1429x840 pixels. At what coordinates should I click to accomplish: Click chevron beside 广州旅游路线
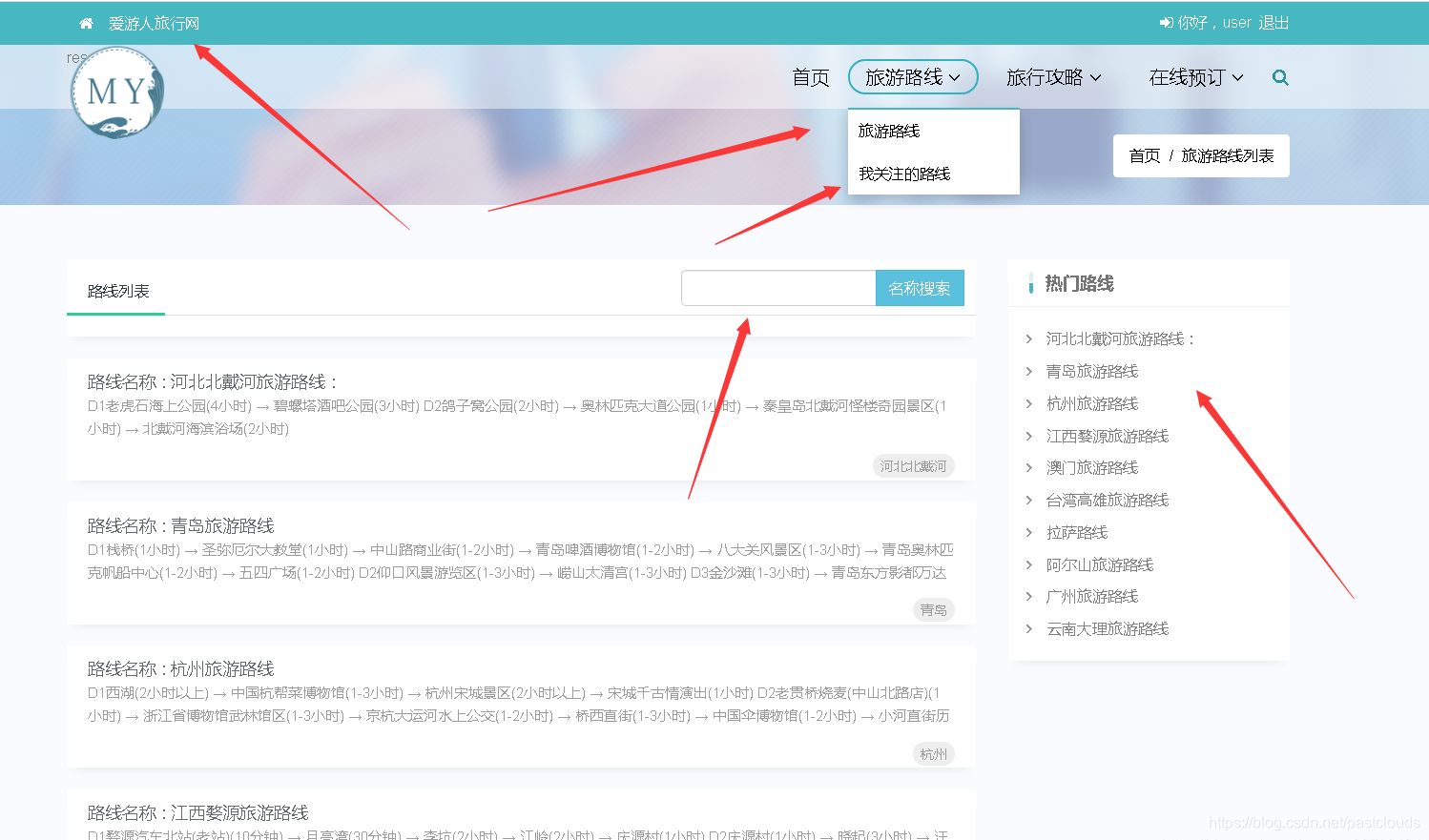[1028, 596]
